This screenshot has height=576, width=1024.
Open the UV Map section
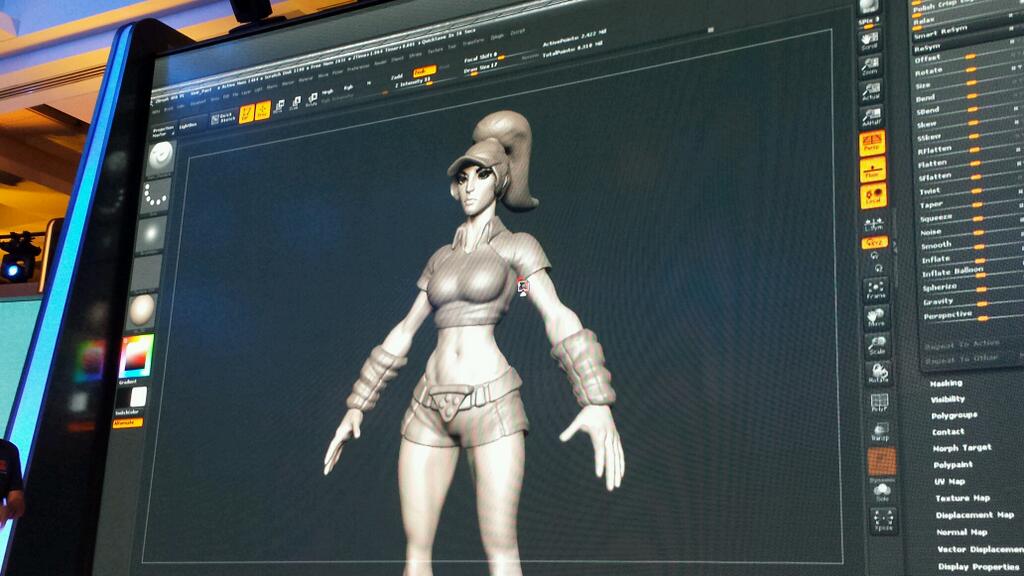(x=949, y=481)
